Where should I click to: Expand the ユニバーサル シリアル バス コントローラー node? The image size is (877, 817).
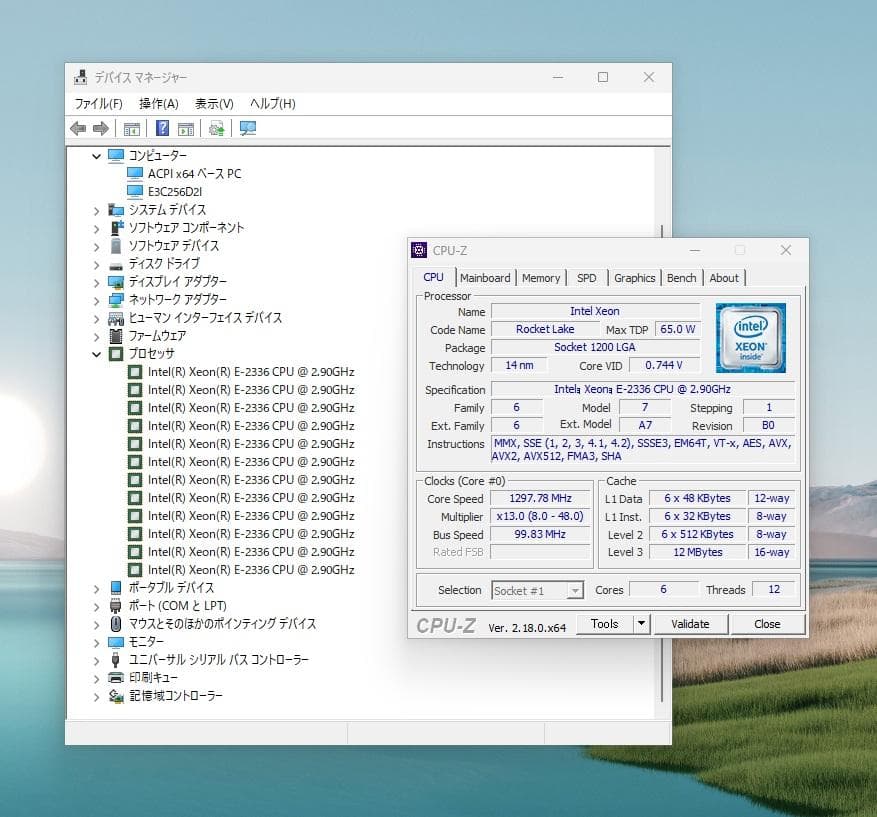pyautogui.click(x=96, y=661)
